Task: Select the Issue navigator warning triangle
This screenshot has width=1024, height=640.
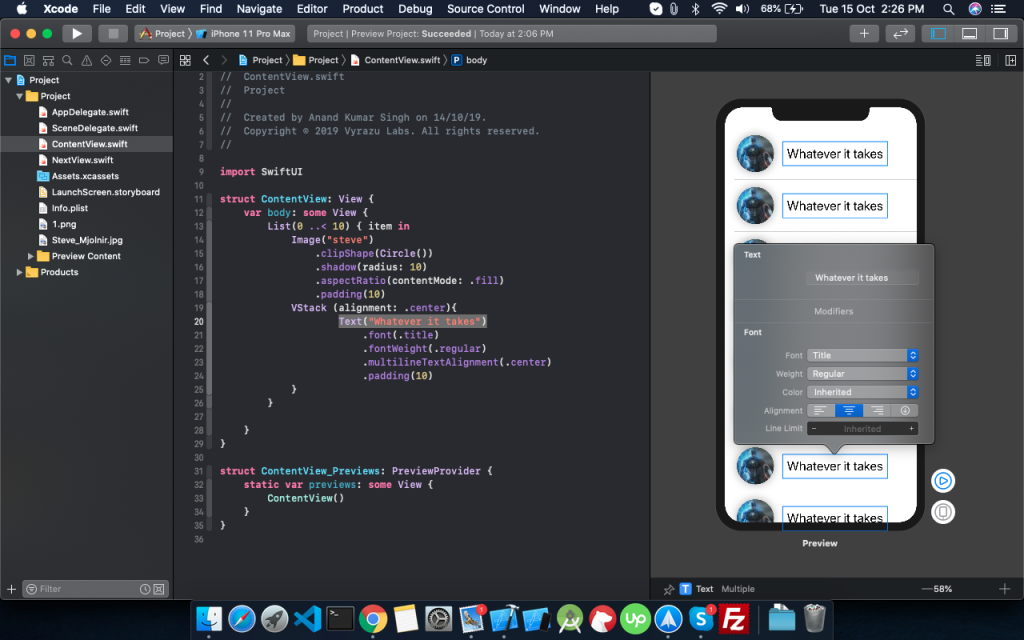Action: (x=86, y=60)
